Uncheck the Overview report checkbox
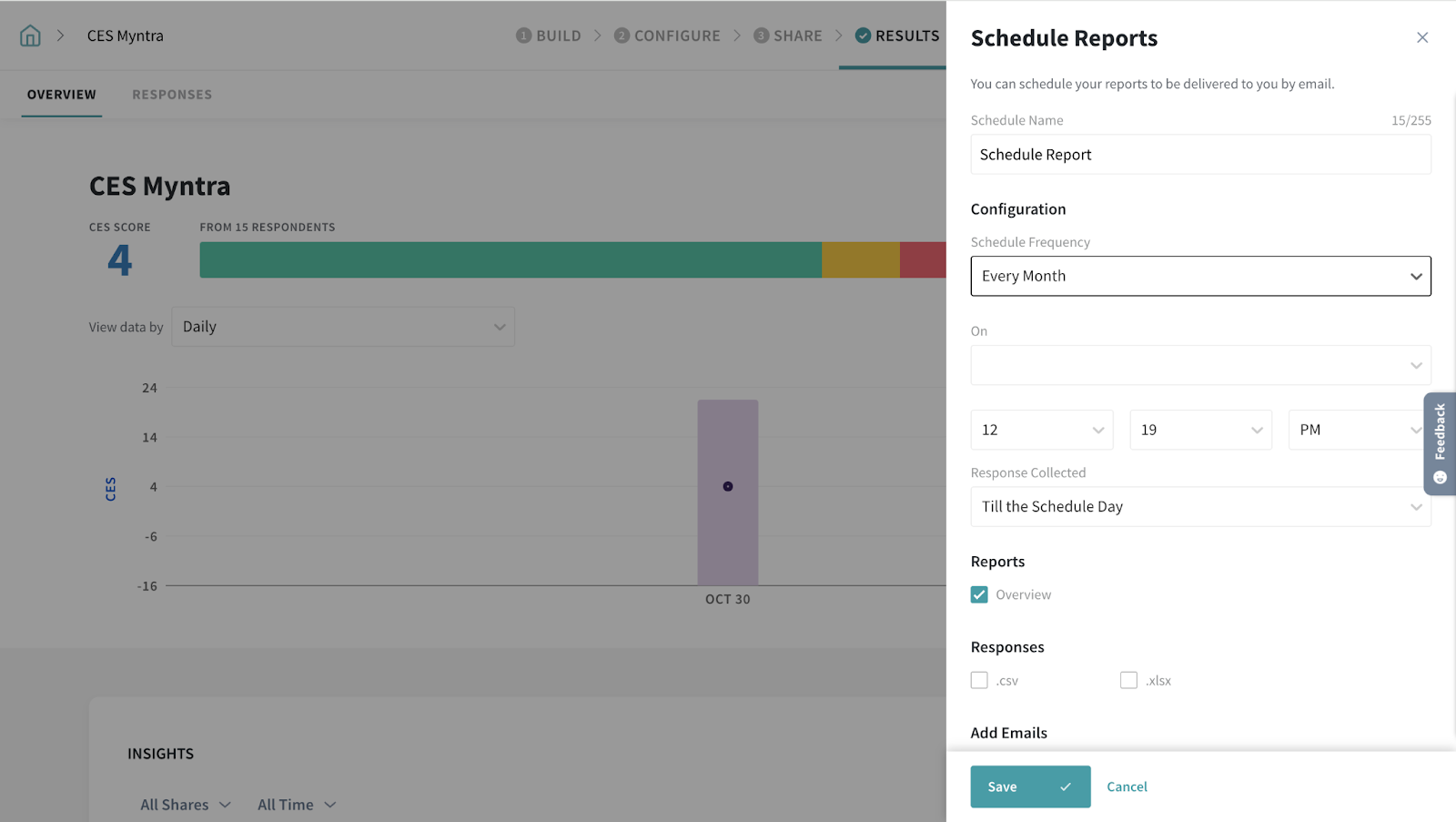The height and width of the screenshot is (822, 1456). (x=979, y=594)
